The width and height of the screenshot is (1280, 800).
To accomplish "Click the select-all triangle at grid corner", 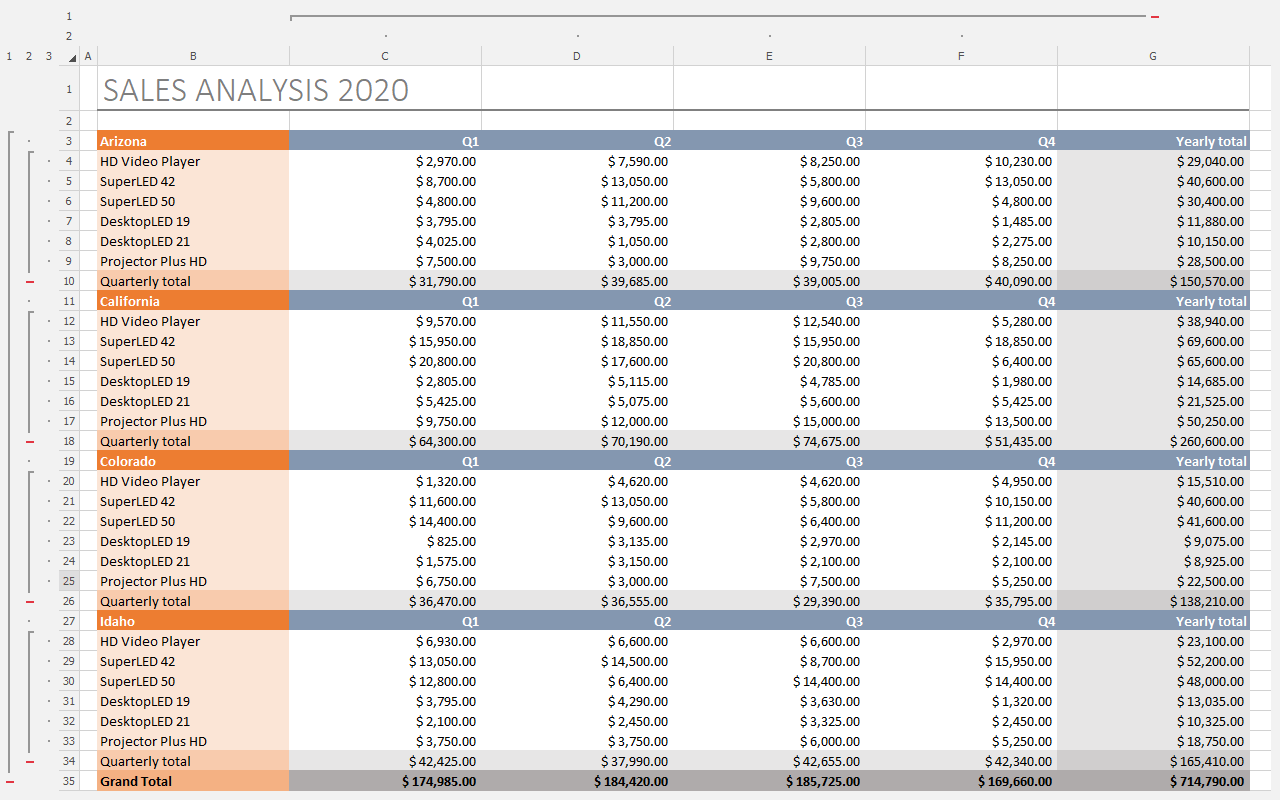I will pos(70,57).
